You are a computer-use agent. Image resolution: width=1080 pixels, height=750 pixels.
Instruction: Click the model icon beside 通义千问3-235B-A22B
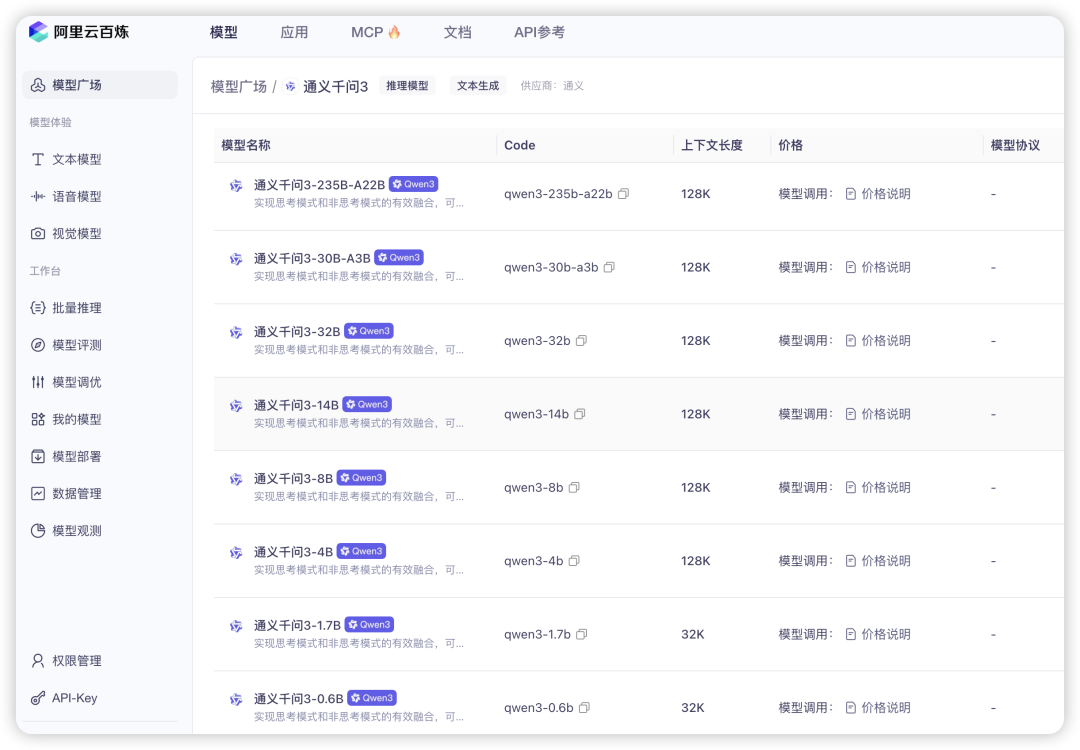point(236,185)
